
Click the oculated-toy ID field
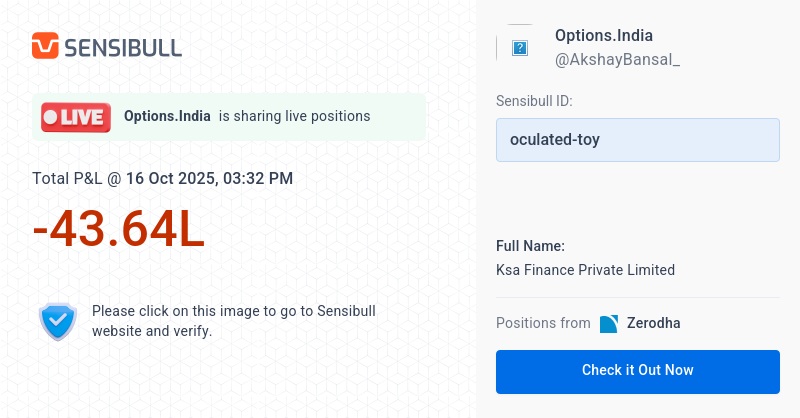(x=637, y=140)
